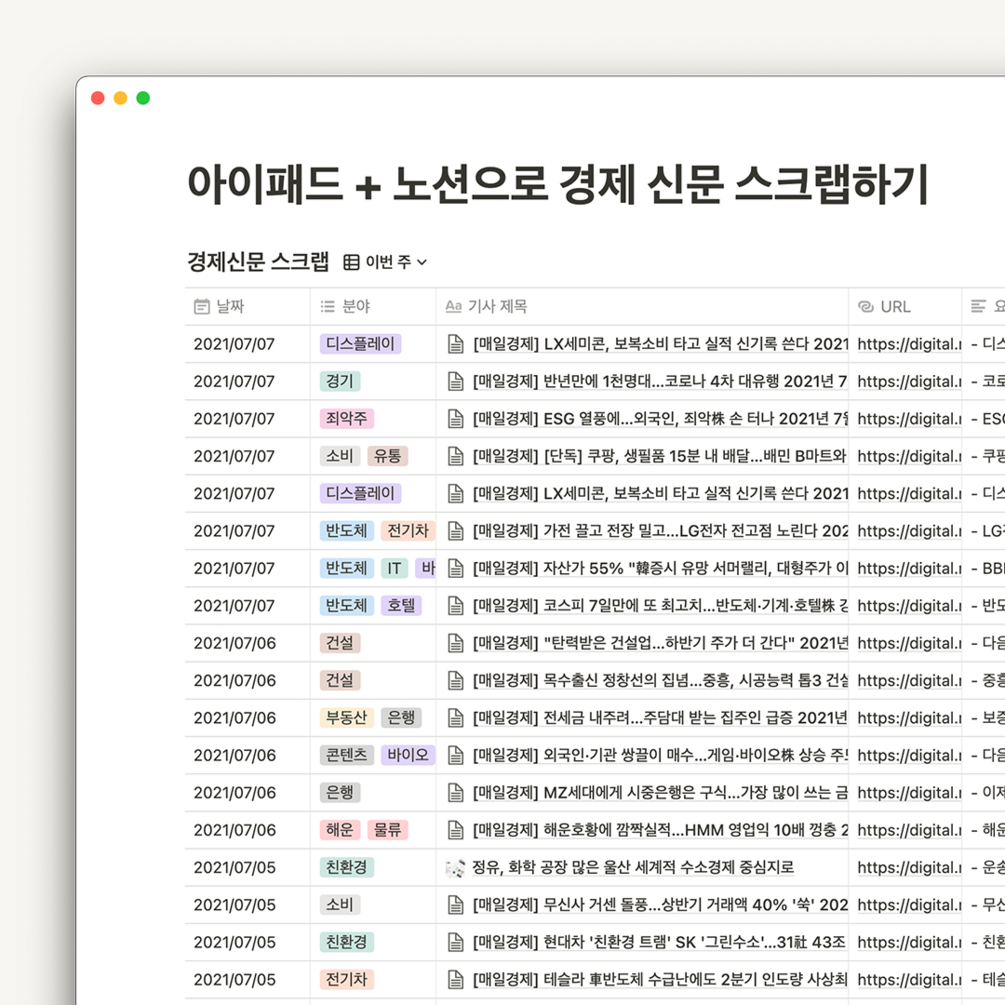Click the image icon of 정유, 화학 공장 article

click(x=455, y=868)
